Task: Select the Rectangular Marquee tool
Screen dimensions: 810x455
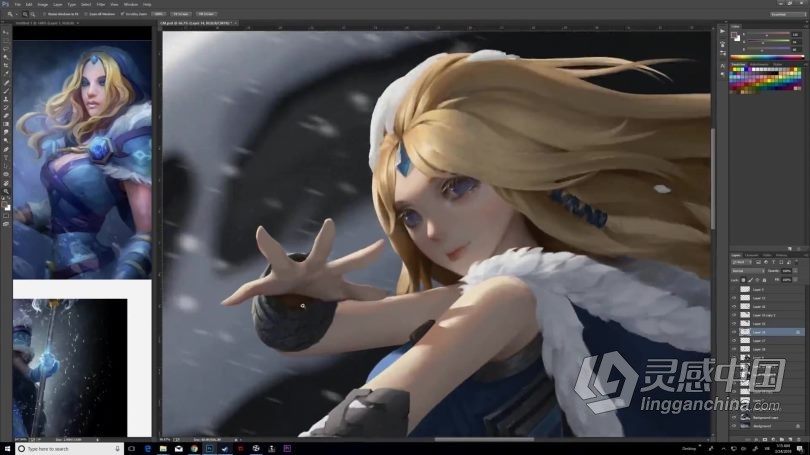Action: click(x=6, y=41)
